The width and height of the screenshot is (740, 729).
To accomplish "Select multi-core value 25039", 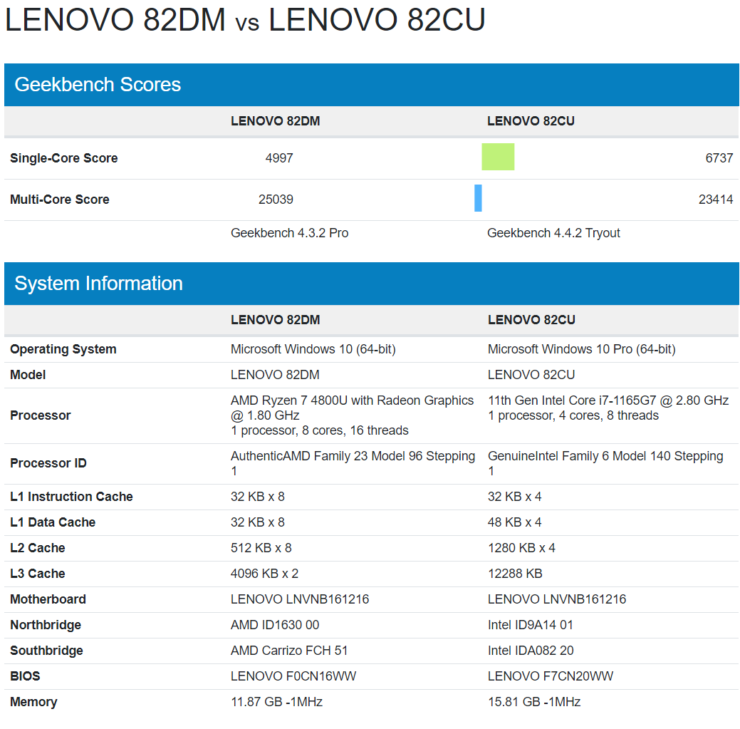I will pos(276,199).
